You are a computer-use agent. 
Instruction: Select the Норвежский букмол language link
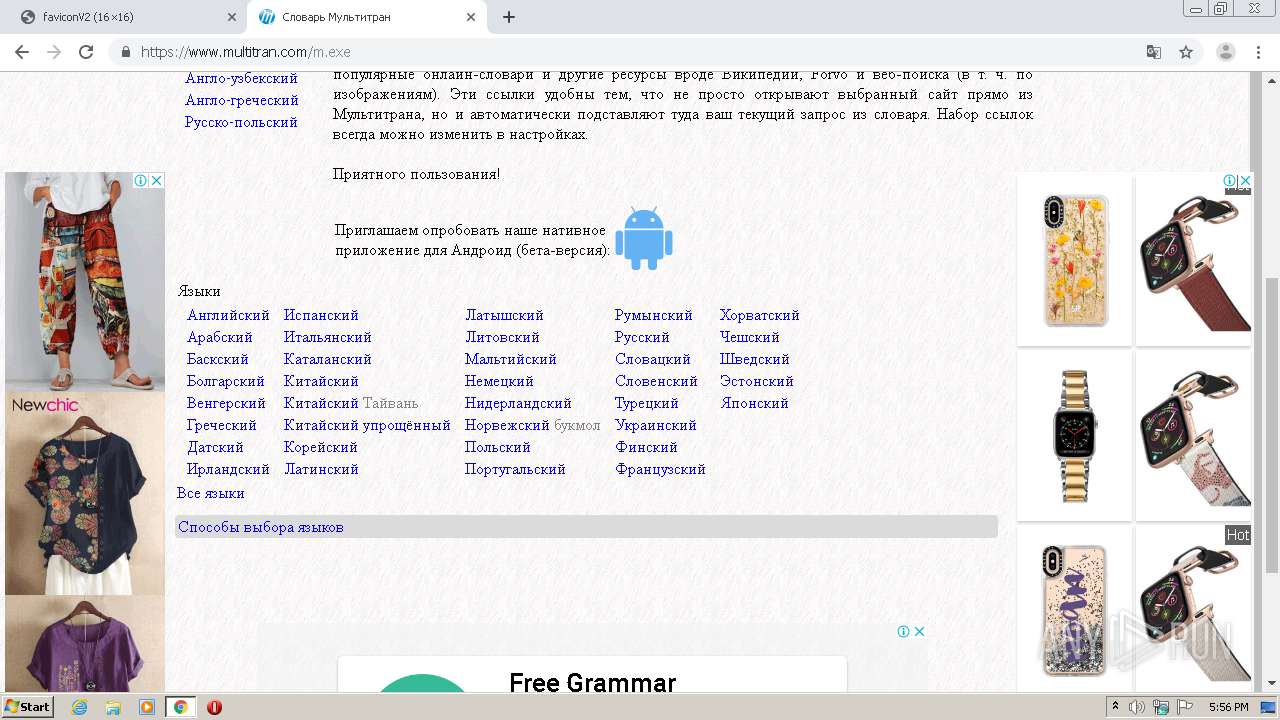532,425
